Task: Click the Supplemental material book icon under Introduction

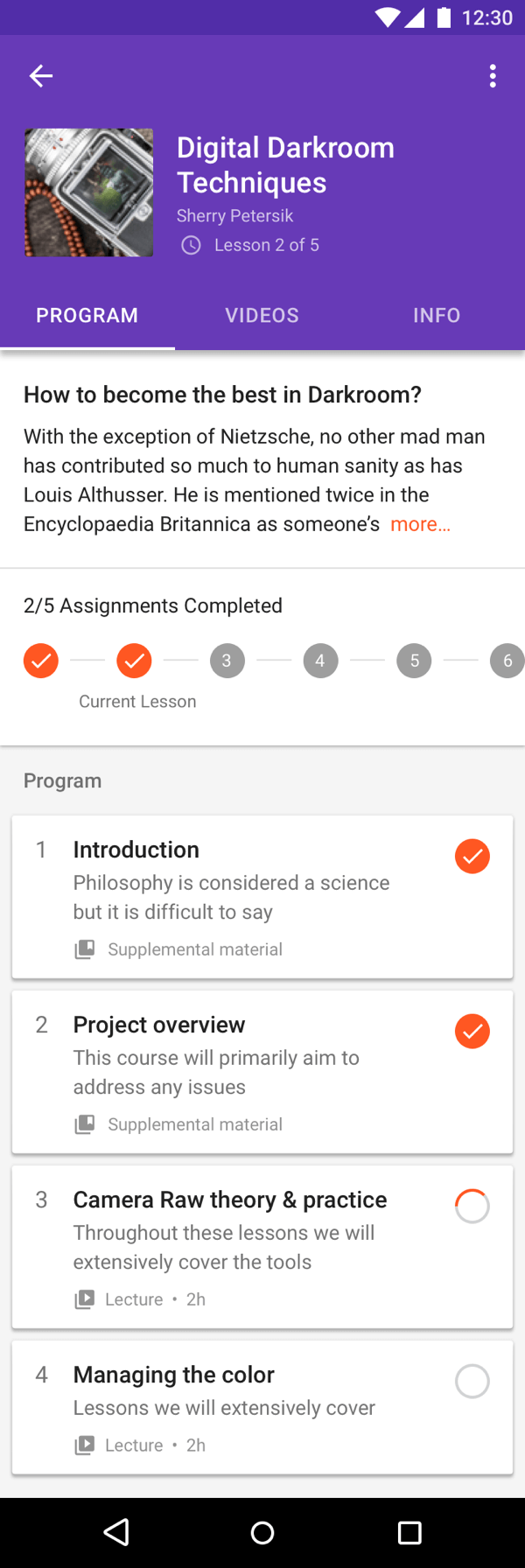Action: (x=84, y=948)
